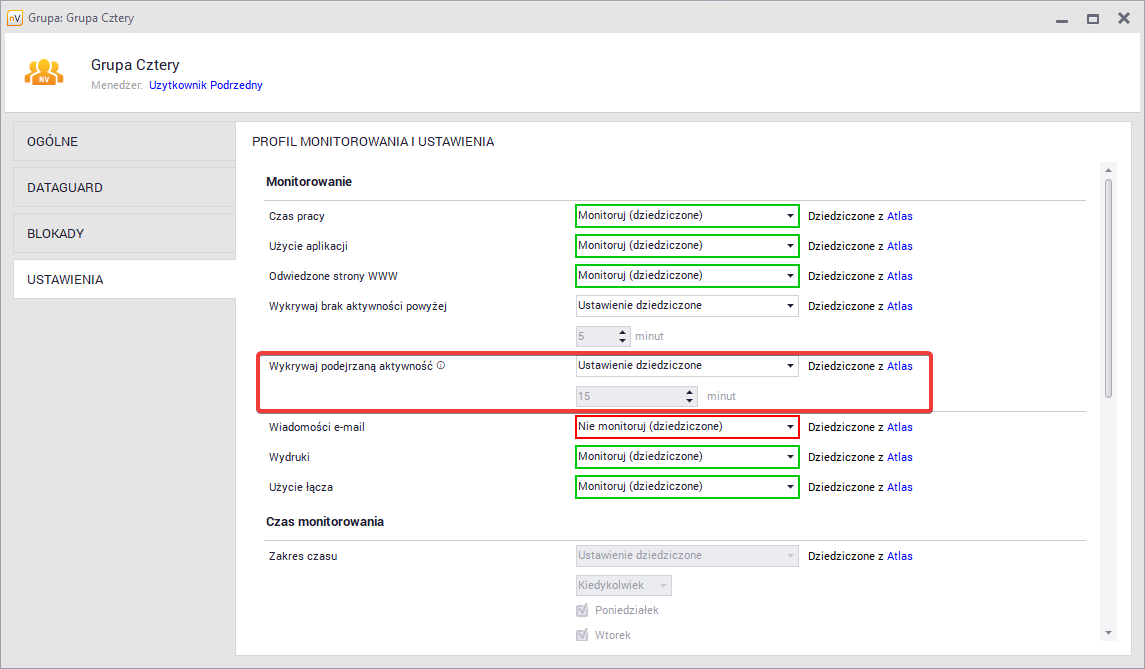The image size is (1145, 669).
Task: Toggle the Poniedziałek checkbox
Action: (582, 611)
